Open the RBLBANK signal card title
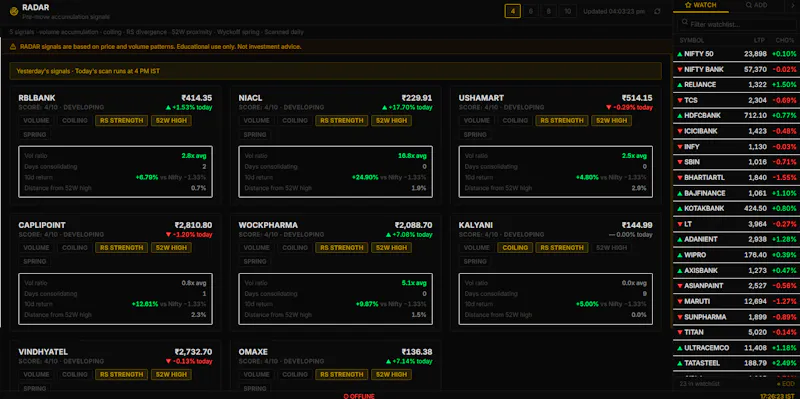The image size is (800, 399). [37, 98]
